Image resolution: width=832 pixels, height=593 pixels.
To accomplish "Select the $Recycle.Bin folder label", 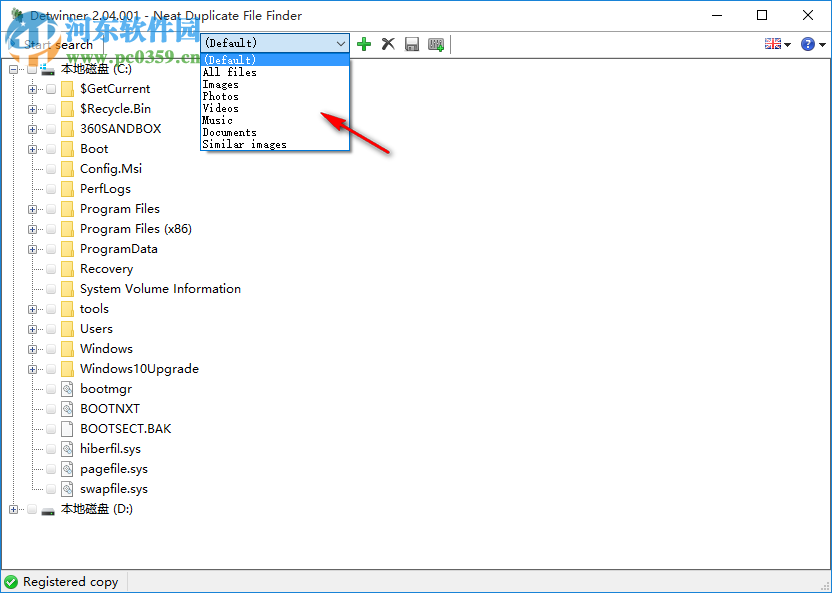I will pos(115,109).
